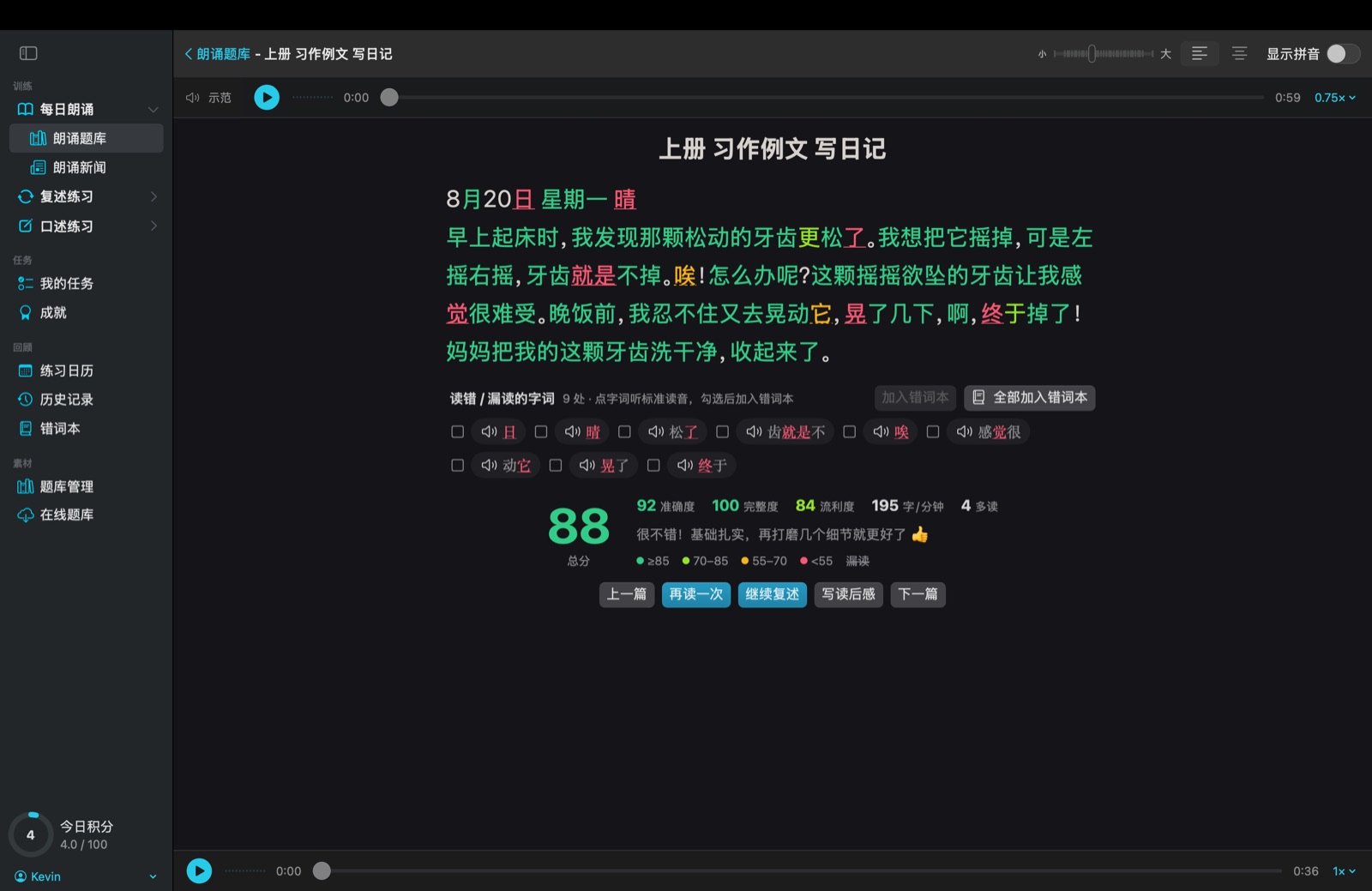Open 历史记录 history icon
Screen dimensions: 1372x891
point(26,400)
